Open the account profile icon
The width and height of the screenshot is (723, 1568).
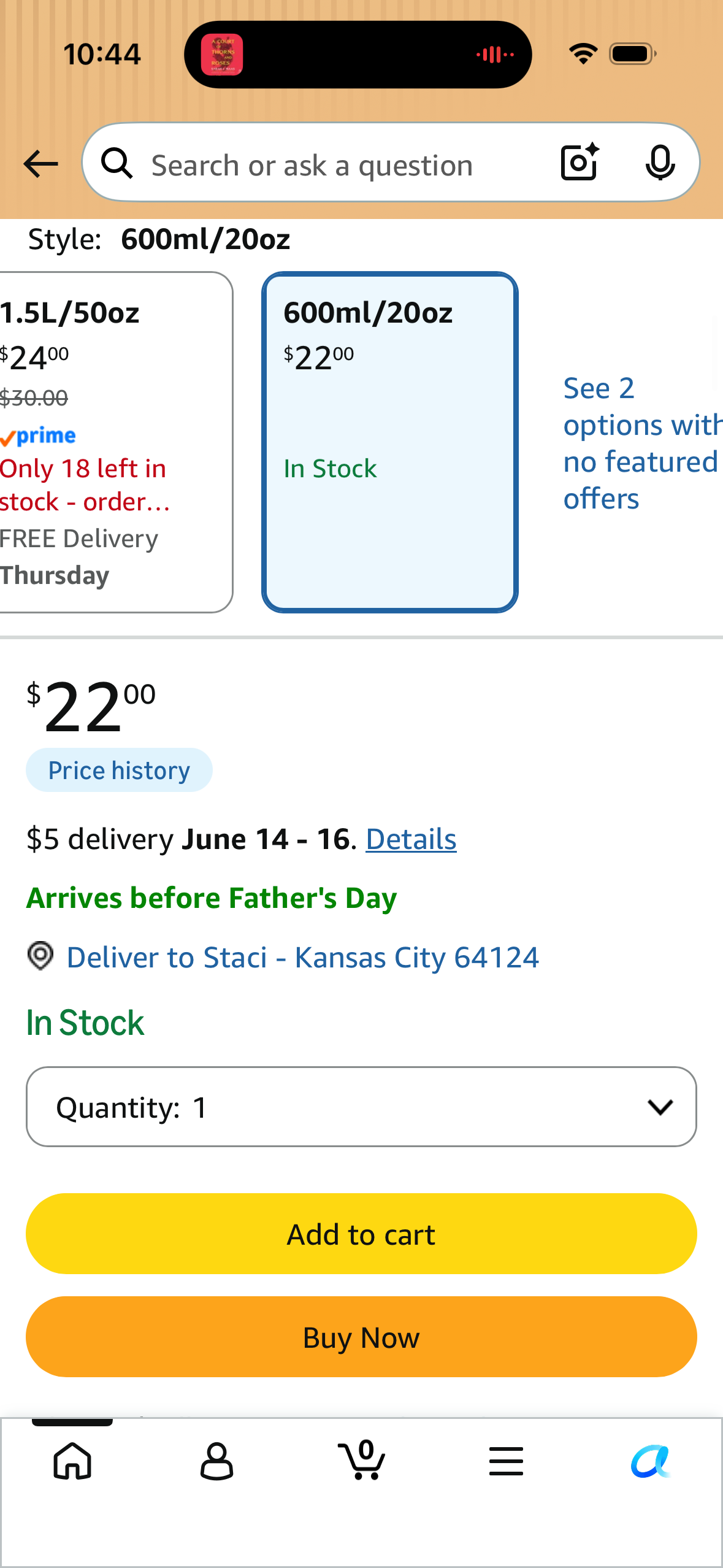pyautogui.click(x=216, y=1461)
